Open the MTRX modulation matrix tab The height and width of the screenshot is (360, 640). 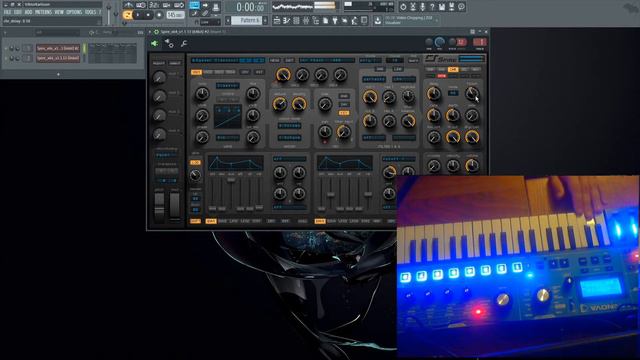(x=302, y=221)
